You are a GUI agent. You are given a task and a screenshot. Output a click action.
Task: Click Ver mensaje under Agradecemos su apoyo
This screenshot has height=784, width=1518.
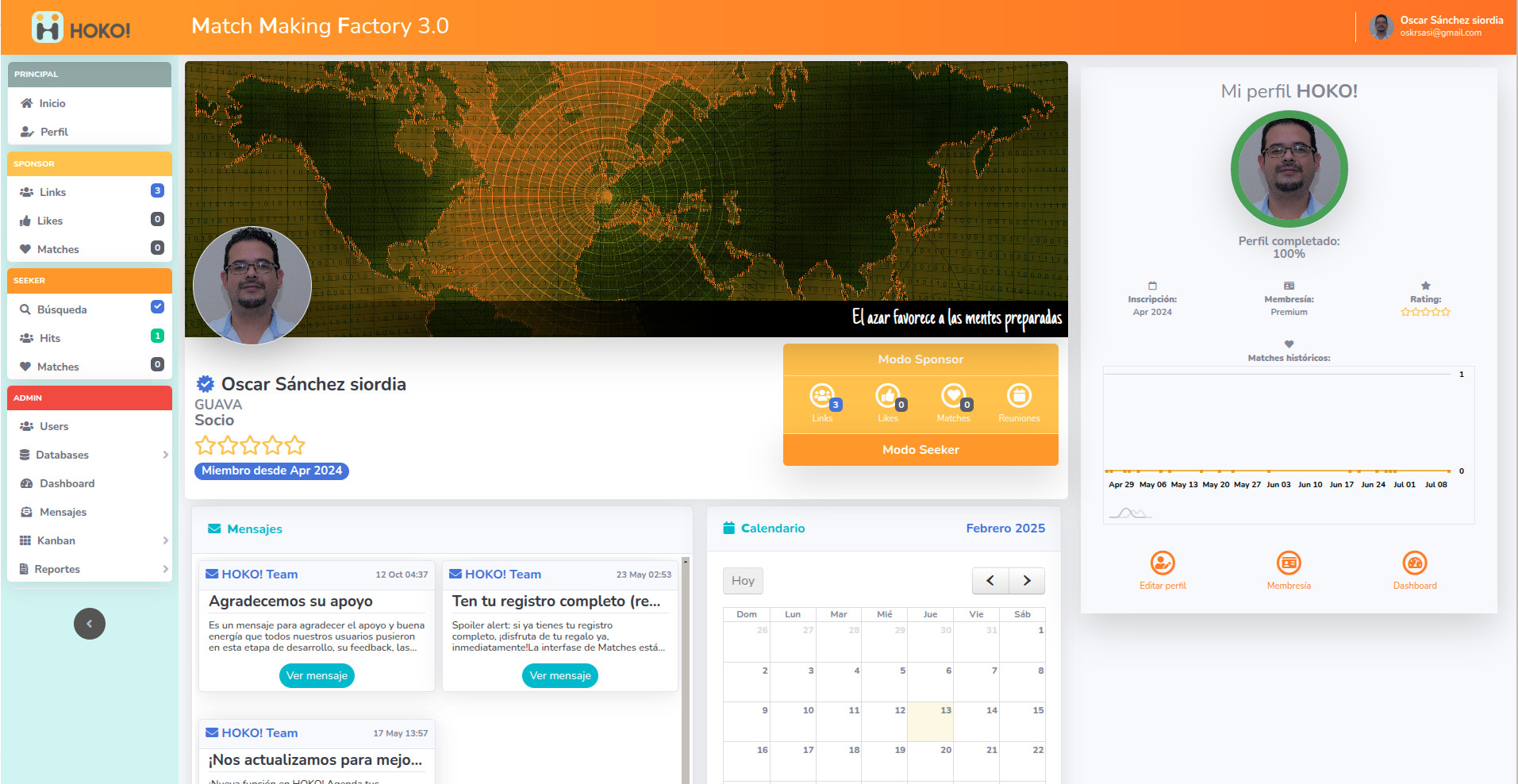[x=317, y=676]
